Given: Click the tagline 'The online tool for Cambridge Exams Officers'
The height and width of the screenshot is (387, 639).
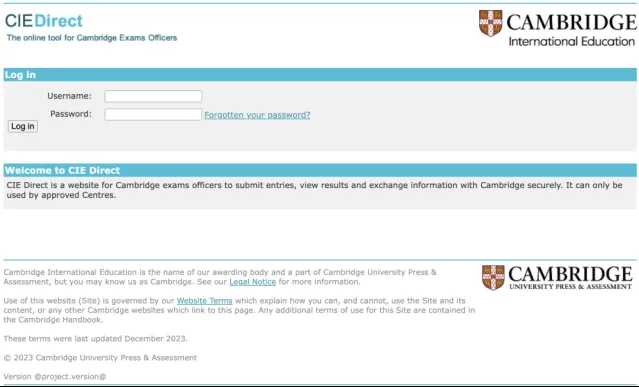Looking at the screenshot, I should coord(92,38).
